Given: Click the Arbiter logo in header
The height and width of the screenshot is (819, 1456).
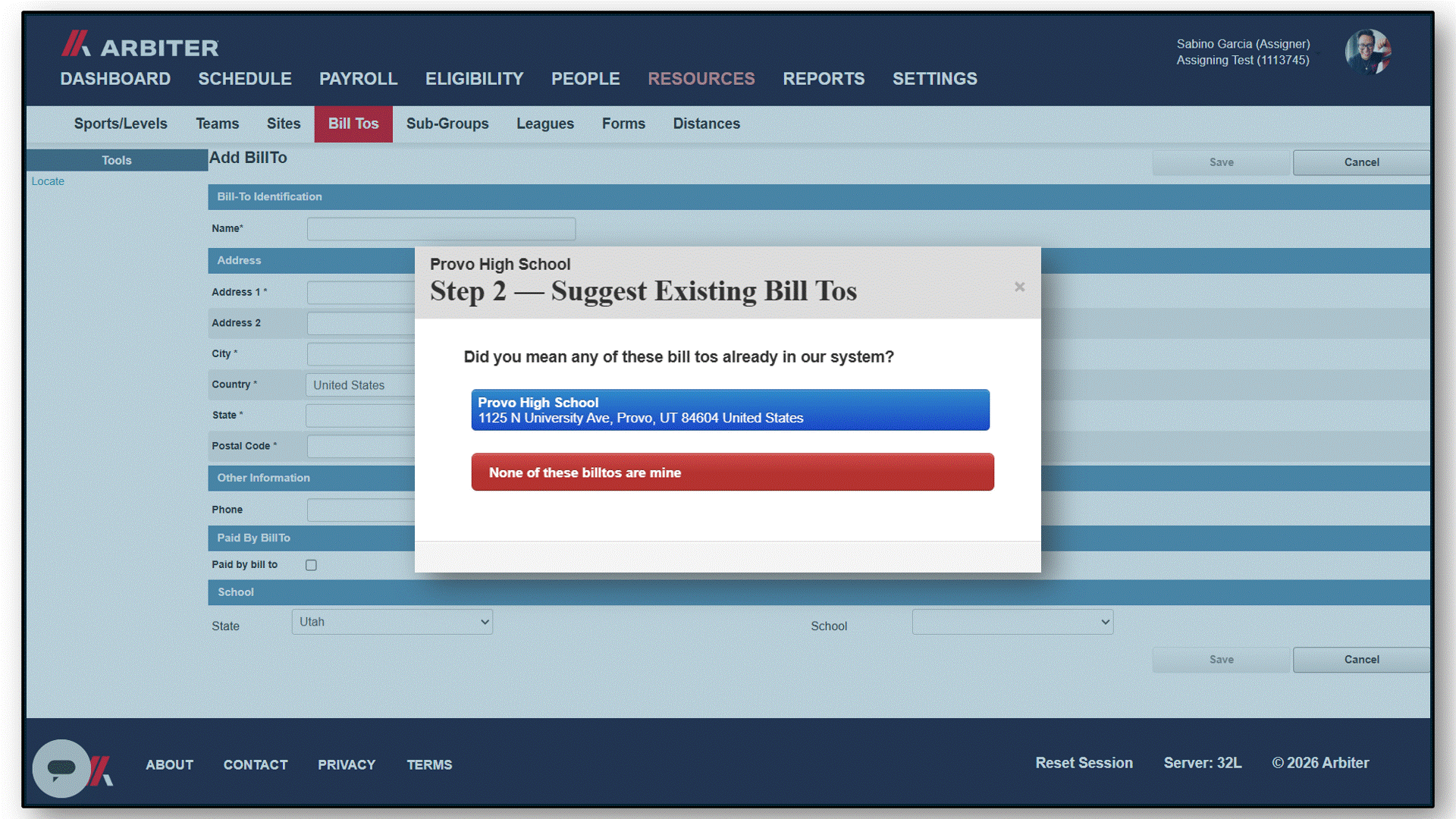Looking at the screenshot, I should point(140,45).
